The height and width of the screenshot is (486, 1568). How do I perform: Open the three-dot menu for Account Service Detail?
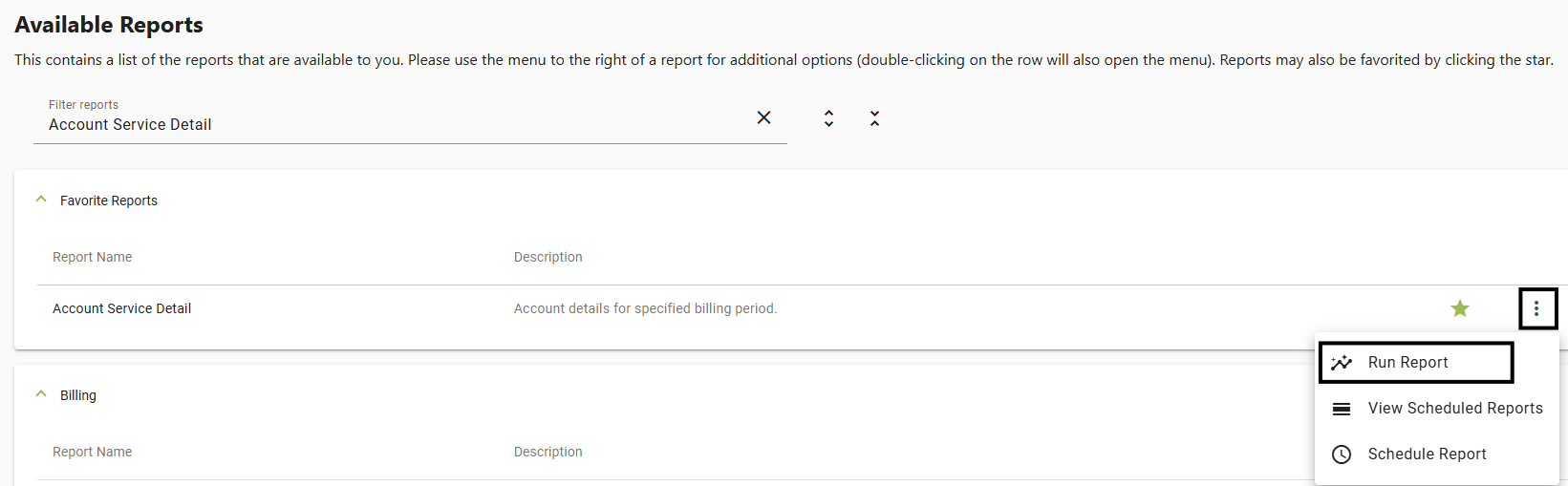(1536, 308)
